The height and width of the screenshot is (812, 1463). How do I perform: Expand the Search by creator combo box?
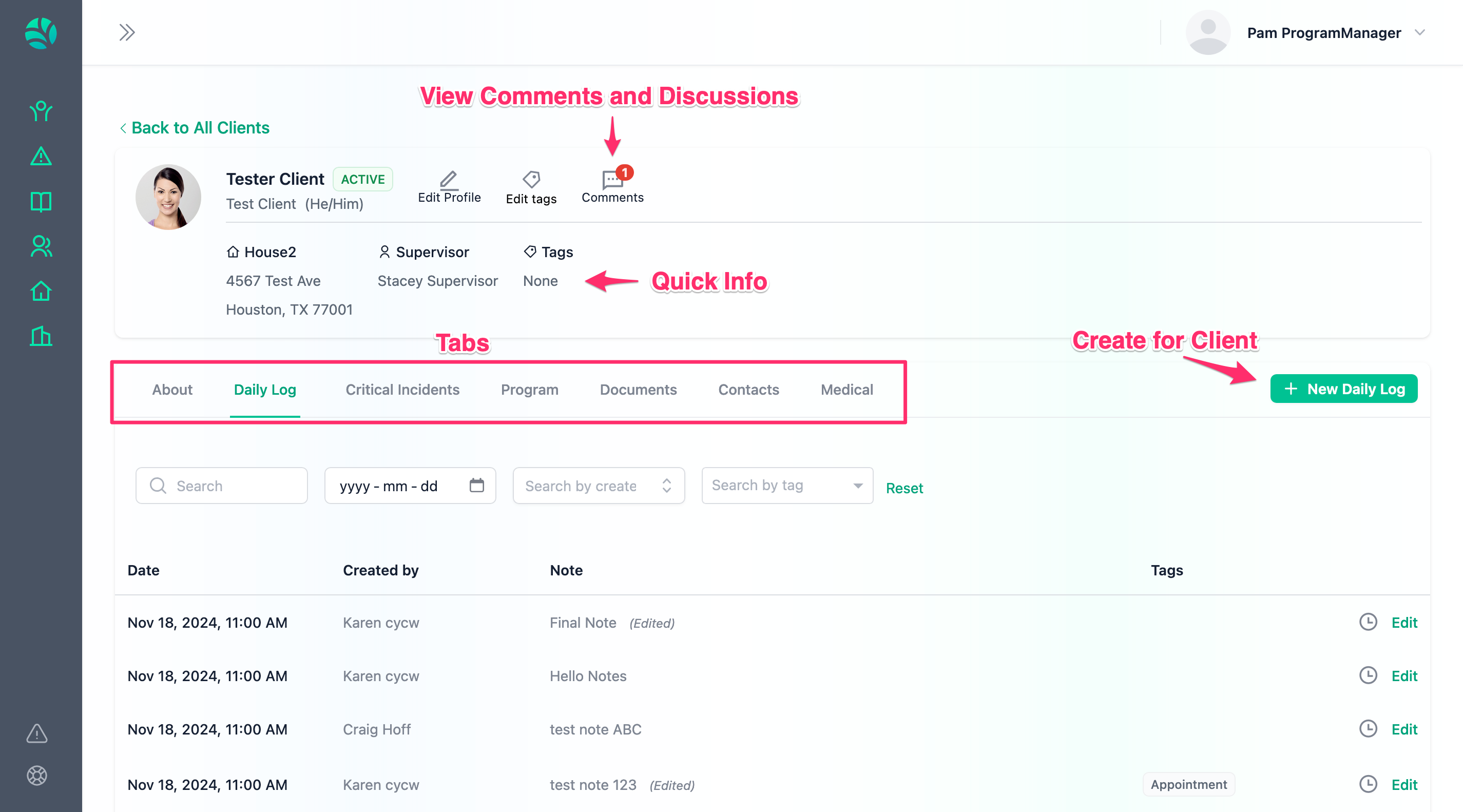pos(598,486)
